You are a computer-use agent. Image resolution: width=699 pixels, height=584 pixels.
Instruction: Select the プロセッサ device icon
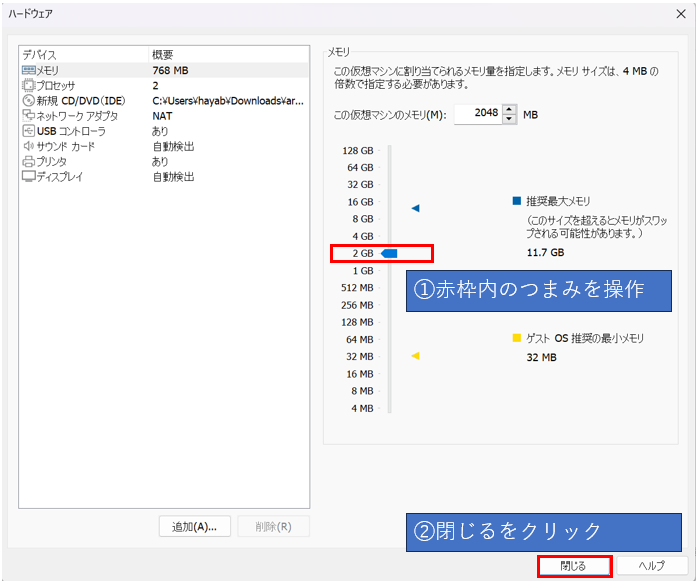tap(29, 85)
